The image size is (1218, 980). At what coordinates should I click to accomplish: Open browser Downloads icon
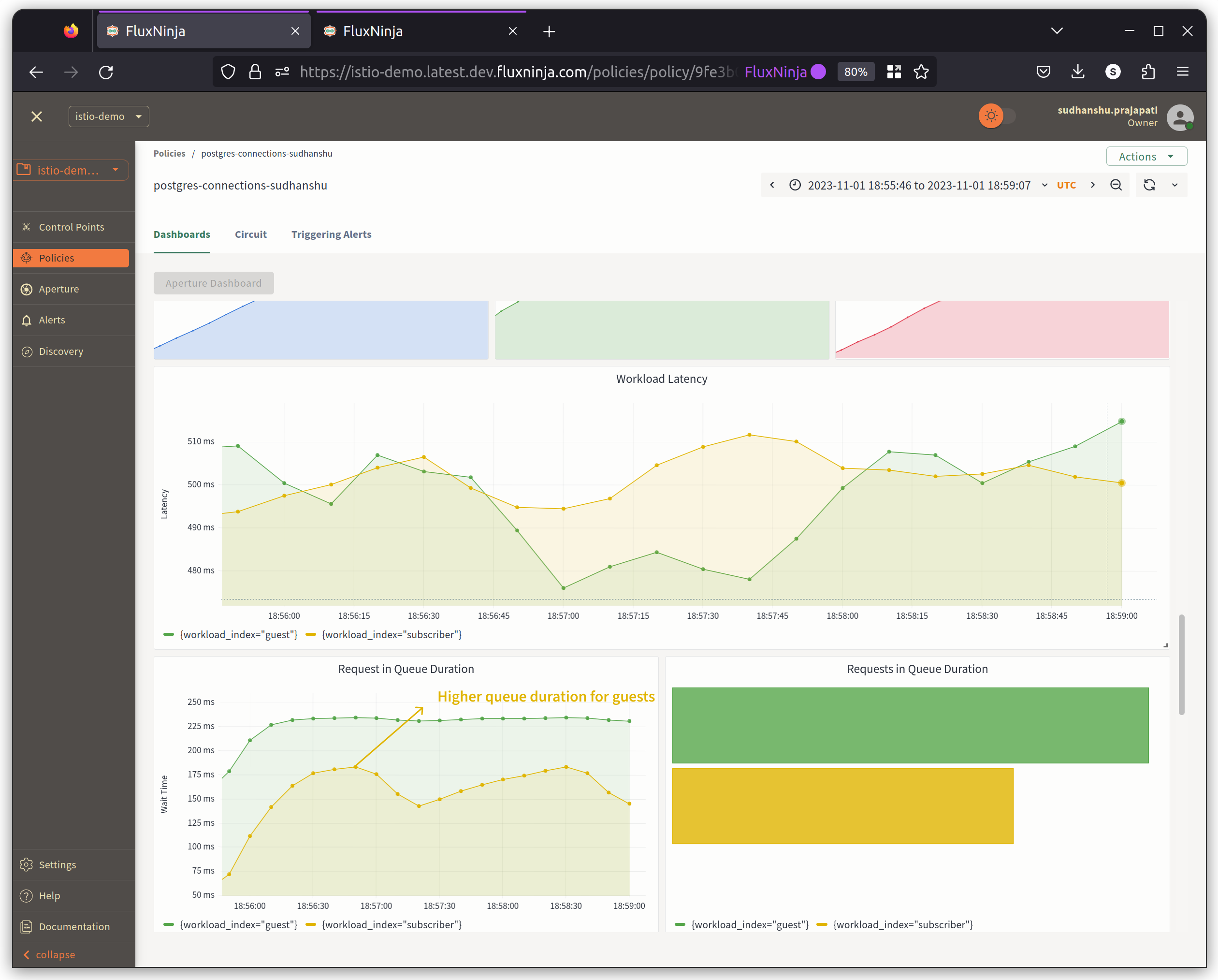[1078, 72]
